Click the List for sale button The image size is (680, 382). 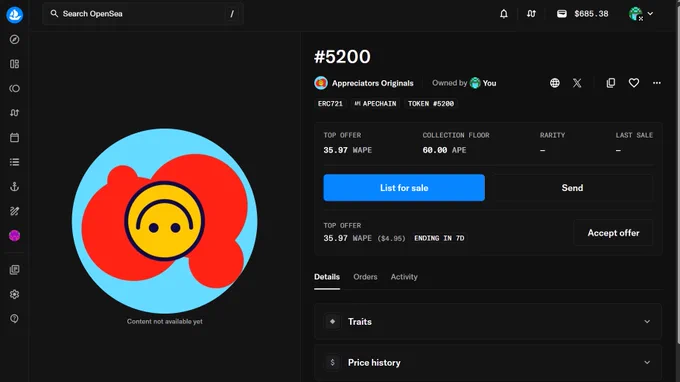pos(404,188)
